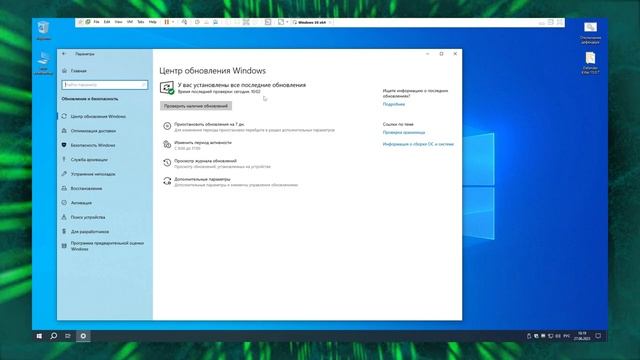Click the Устранение неполадок wrench icon
This screenshot has width=640, height=360.
(x=64, y=174)
